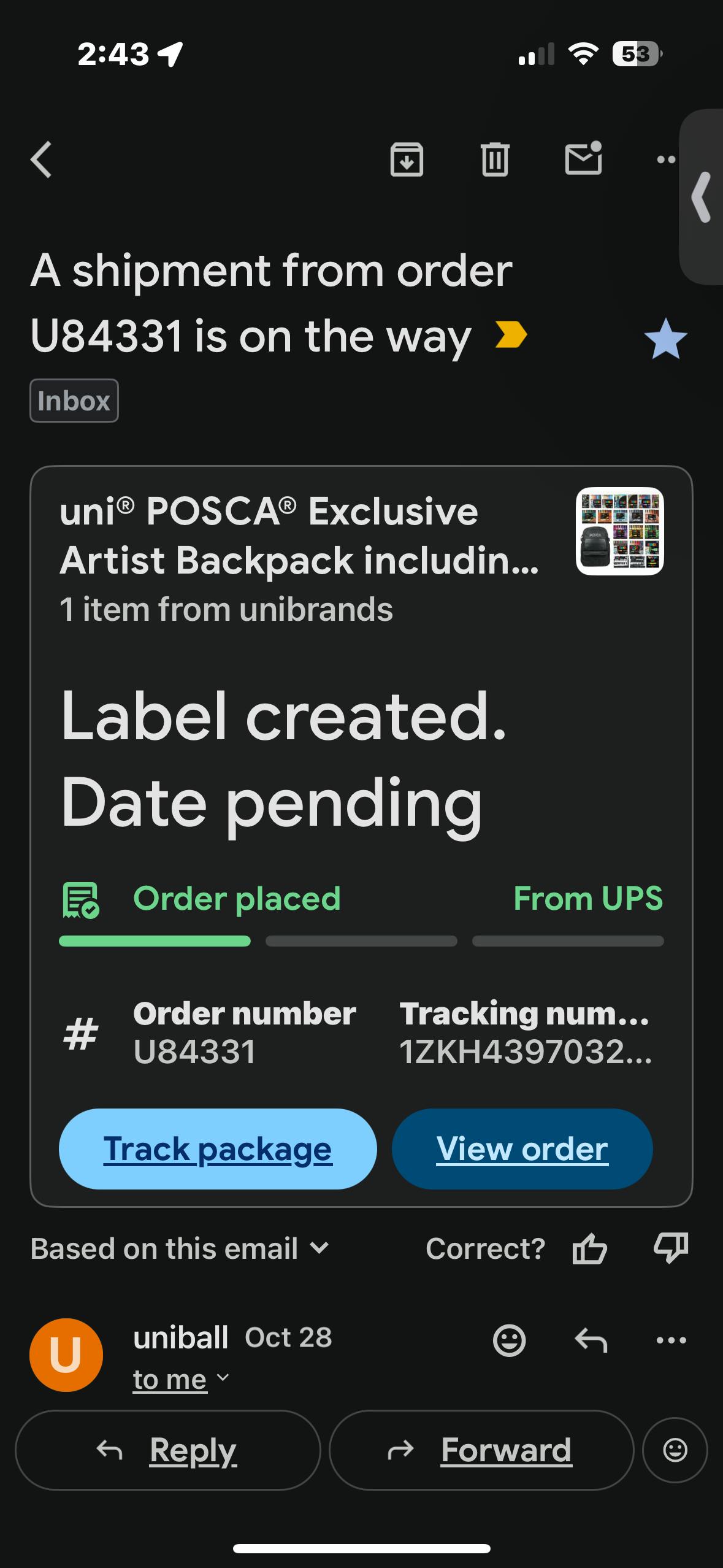Toggle the yellow importance marker
Viewport: 723px width, 1568px height.
(511, 335)
